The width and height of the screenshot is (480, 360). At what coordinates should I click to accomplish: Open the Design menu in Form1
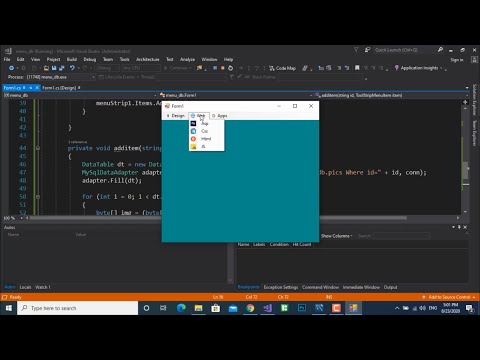click(x=175, y=116)
